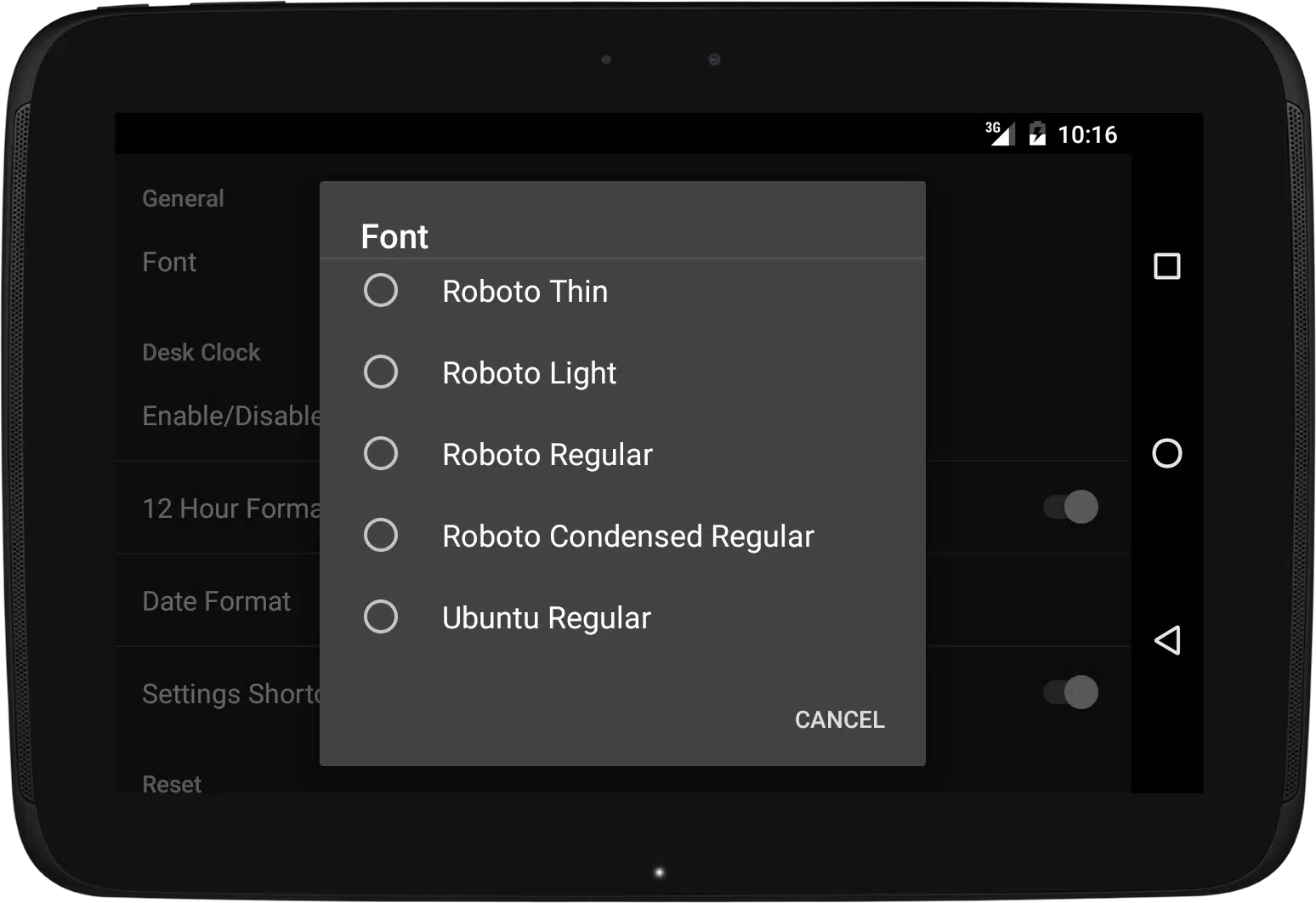Image resolution: width=1316 pixels, height=903 pixels.
Task: Click the Ubuntu Regular label text
Action: coord(547,618)
